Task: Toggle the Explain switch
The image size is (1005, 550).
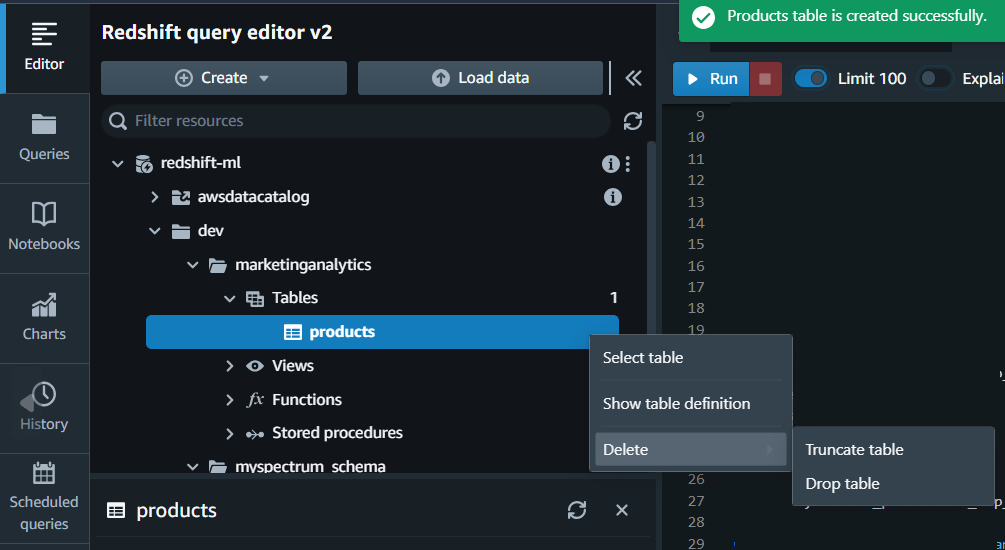Action: [935, 78]
